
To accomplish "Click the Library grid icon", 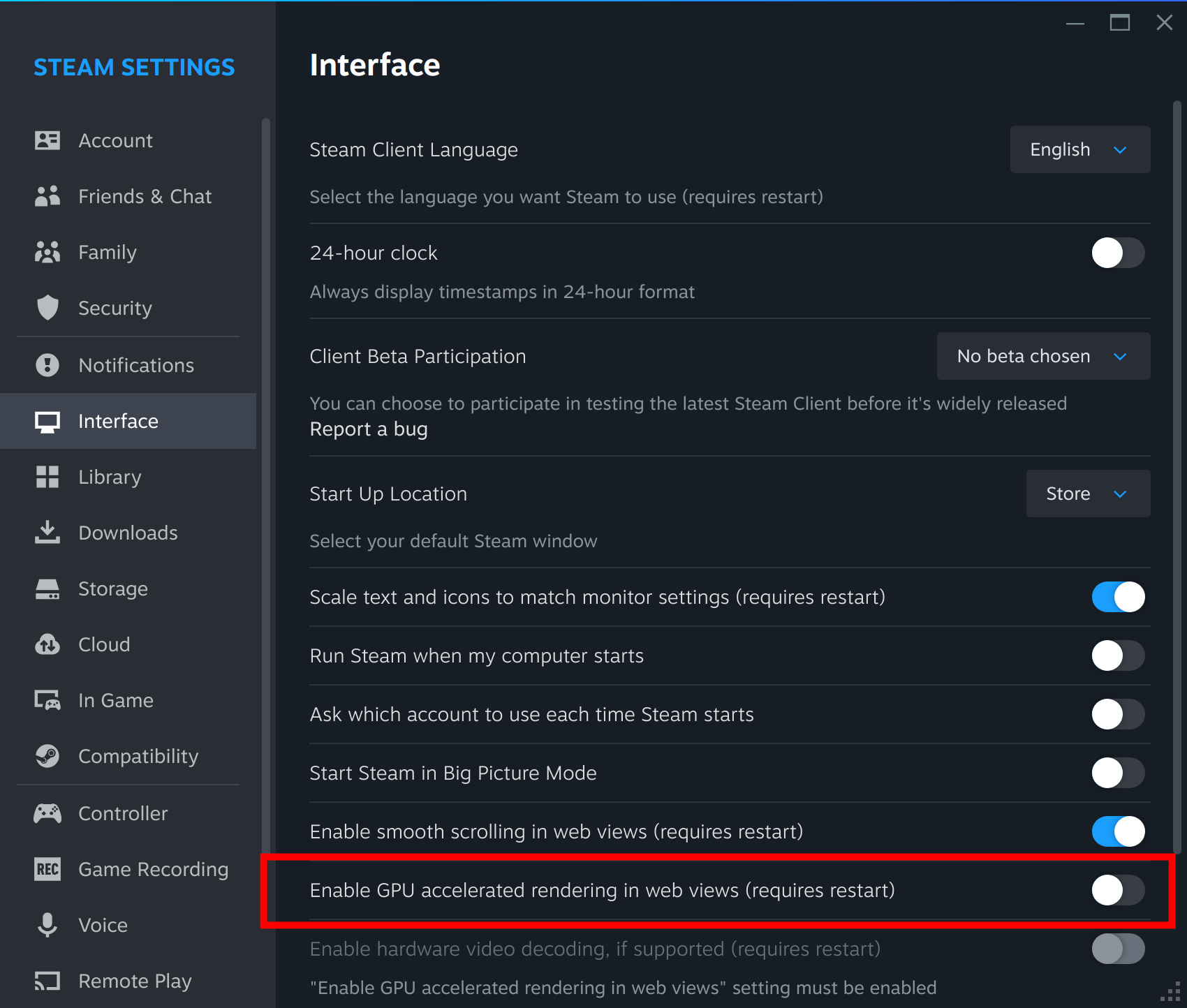I will 47,477.
